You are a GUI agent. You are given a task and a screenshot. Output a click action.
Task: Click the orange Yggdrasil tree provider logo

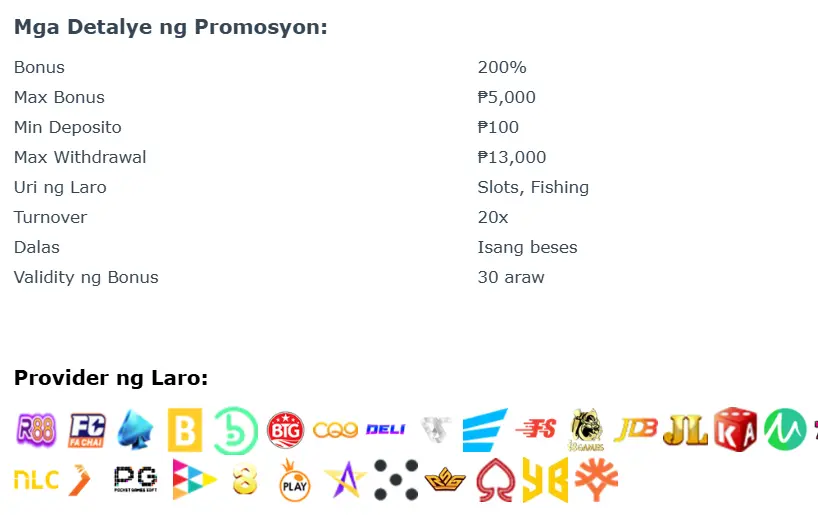596,480
